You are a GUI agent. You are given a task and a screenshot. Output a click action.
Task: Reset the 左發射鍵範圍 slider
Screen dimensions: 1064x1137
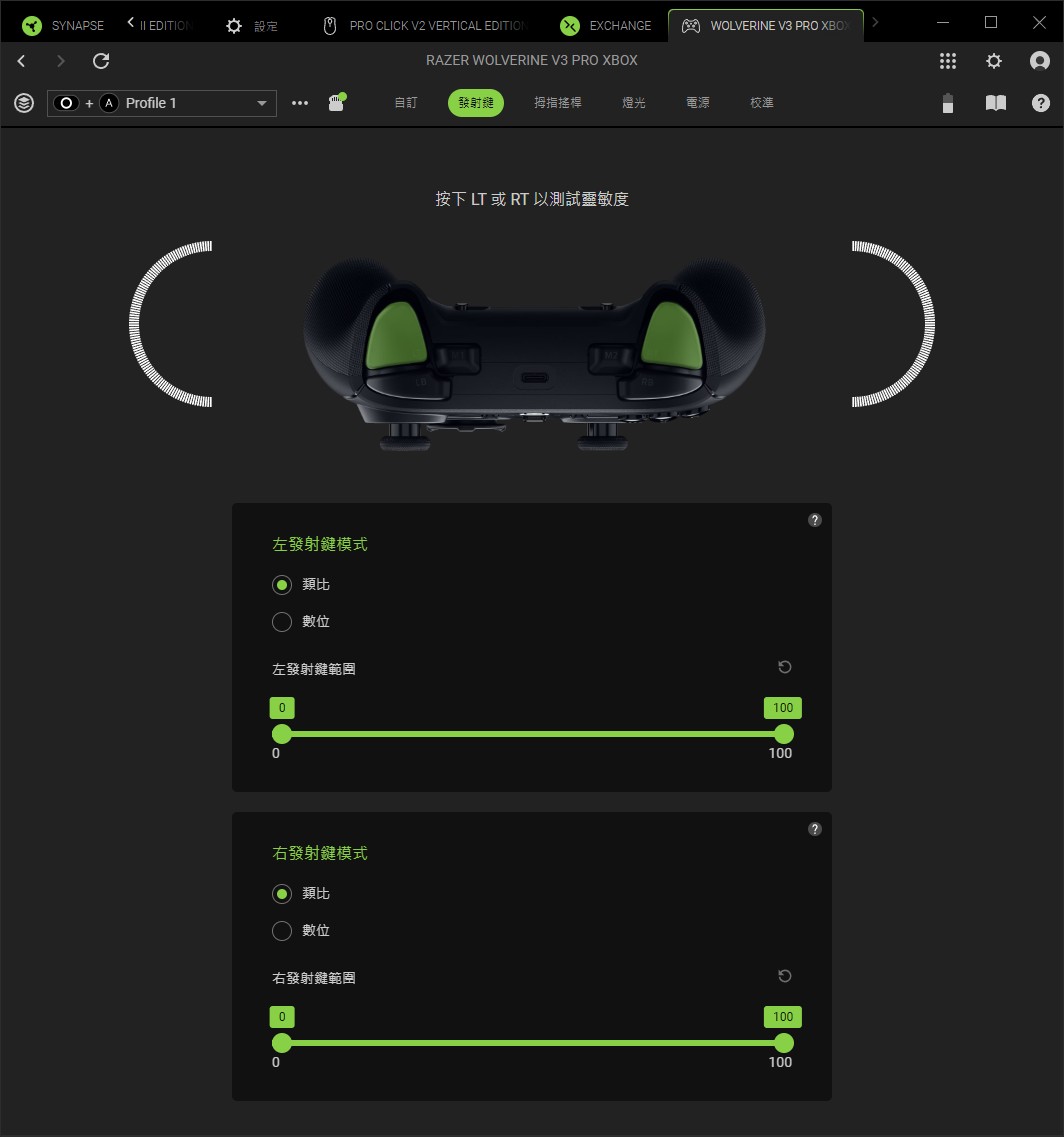tap(785, 667)
